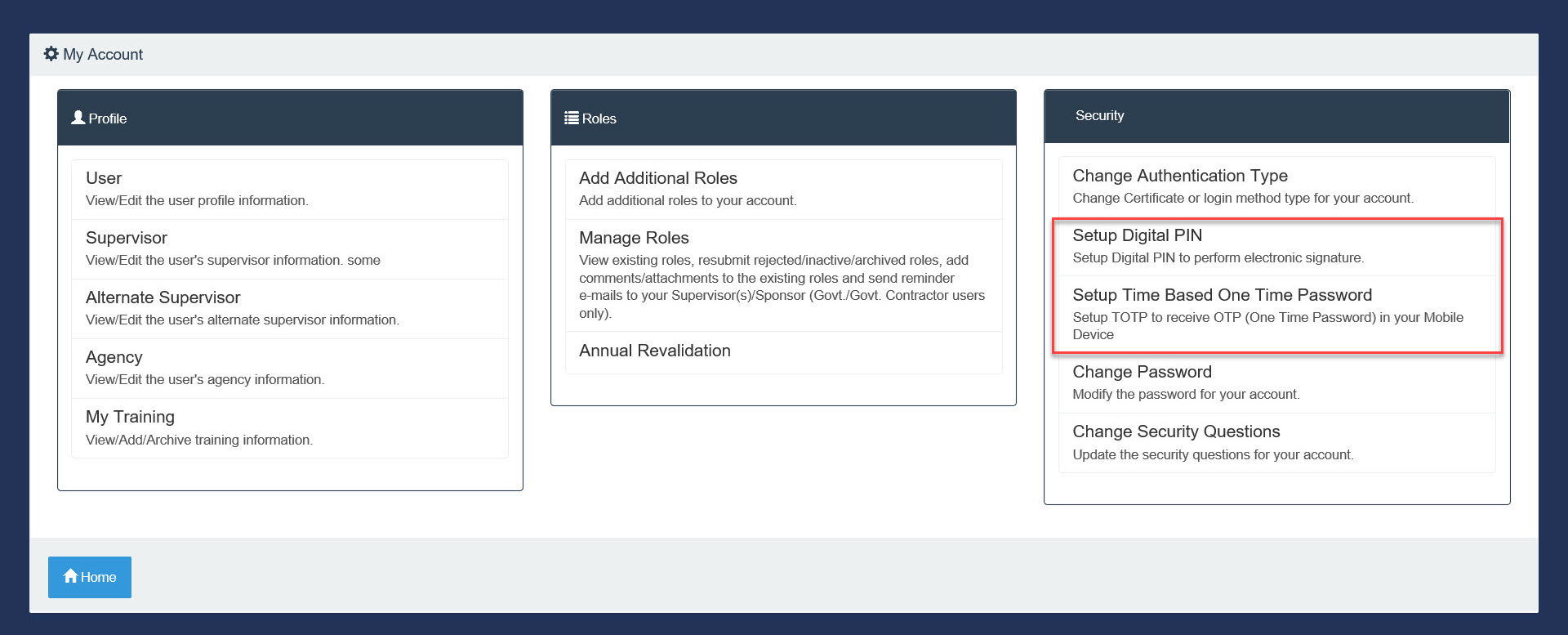This screenshot has width=1568, height=635.
Task: Click text 'Setup Digital PIN to perform electronic signature.'
Action: (x=1218, y=258)
